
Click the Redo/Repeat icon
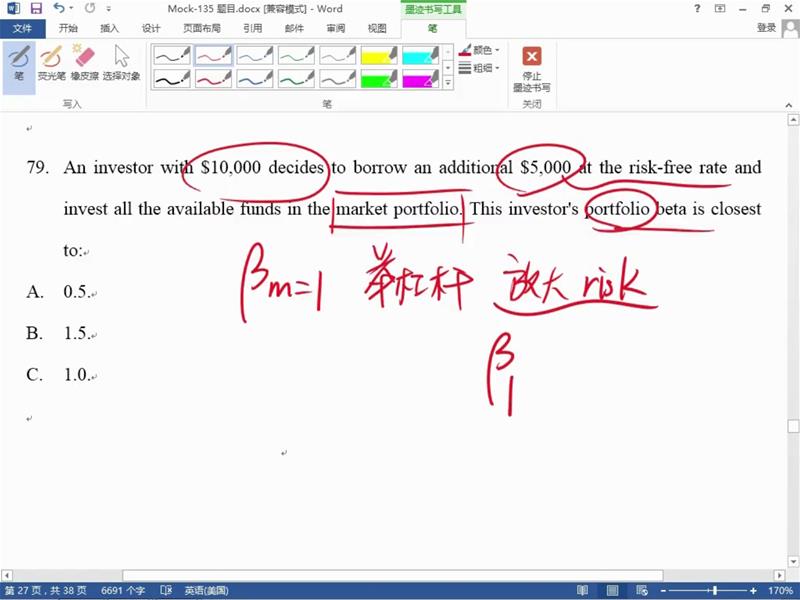pyautogui.click(x=90, y=9)
